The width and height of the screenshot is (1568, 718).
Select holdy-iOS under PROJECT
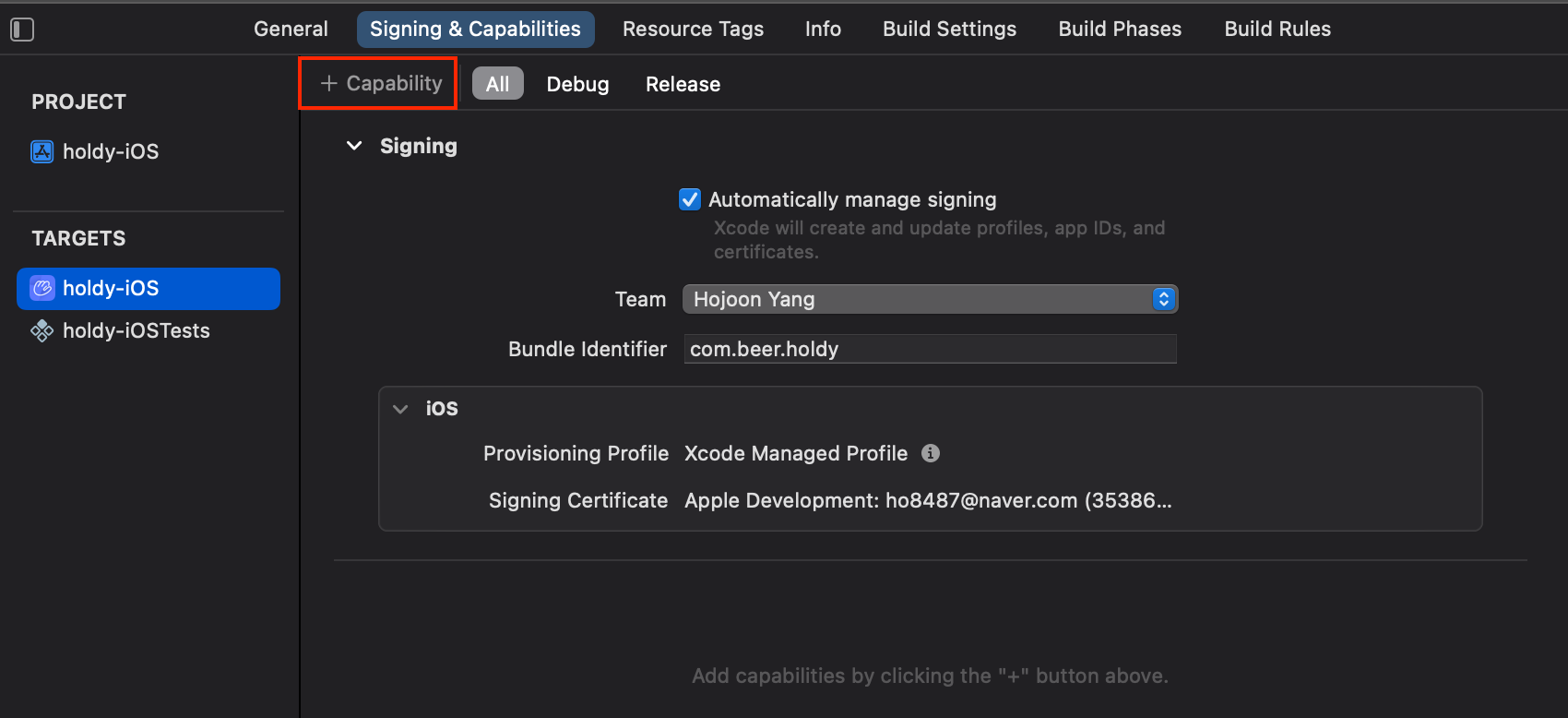tap(111, 151)
